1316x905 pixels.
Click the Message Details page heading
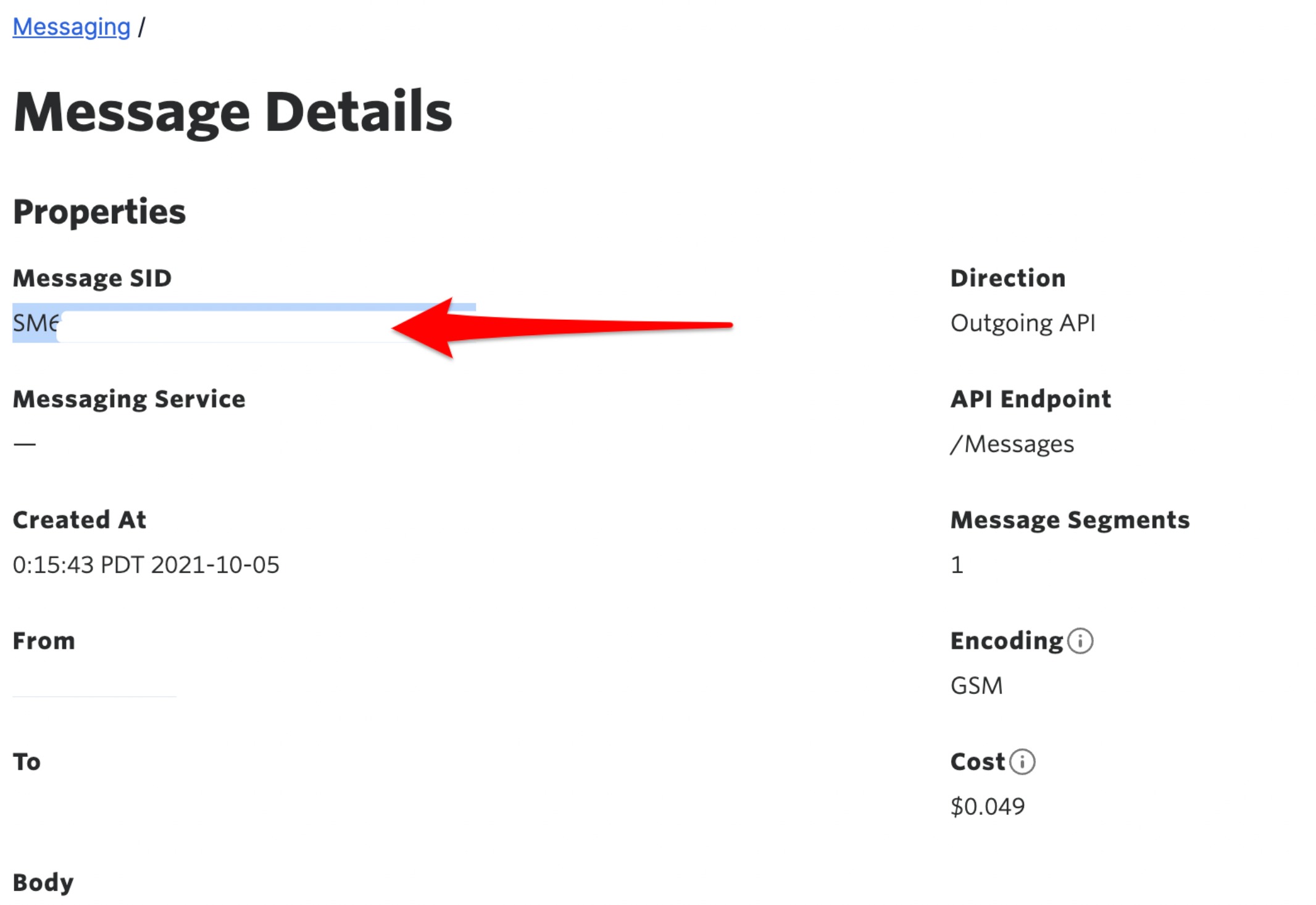[233, 112]
